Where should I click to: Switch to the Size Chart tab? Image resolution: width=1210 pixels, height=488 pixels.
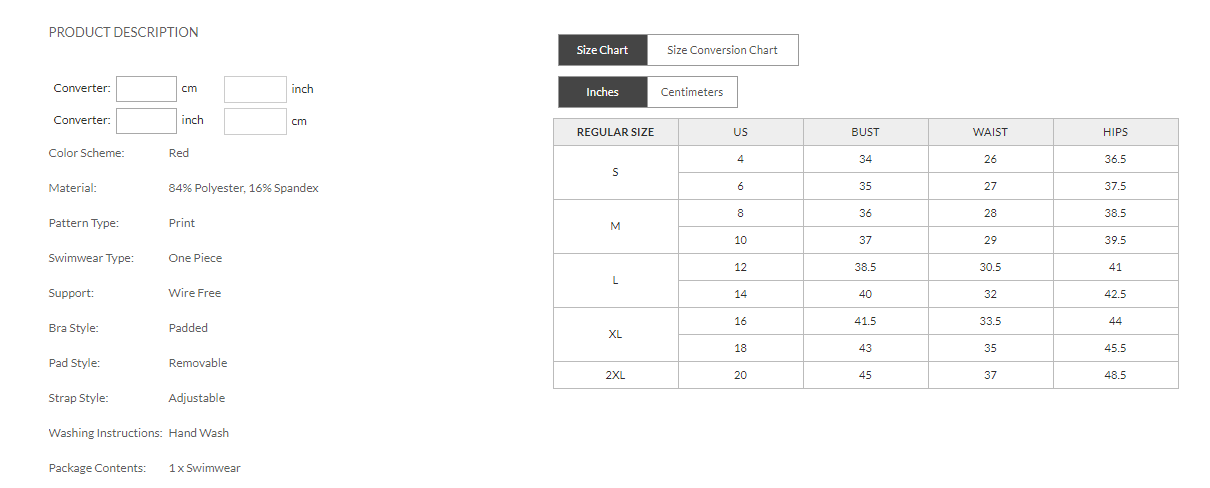[x=602, y=50]
